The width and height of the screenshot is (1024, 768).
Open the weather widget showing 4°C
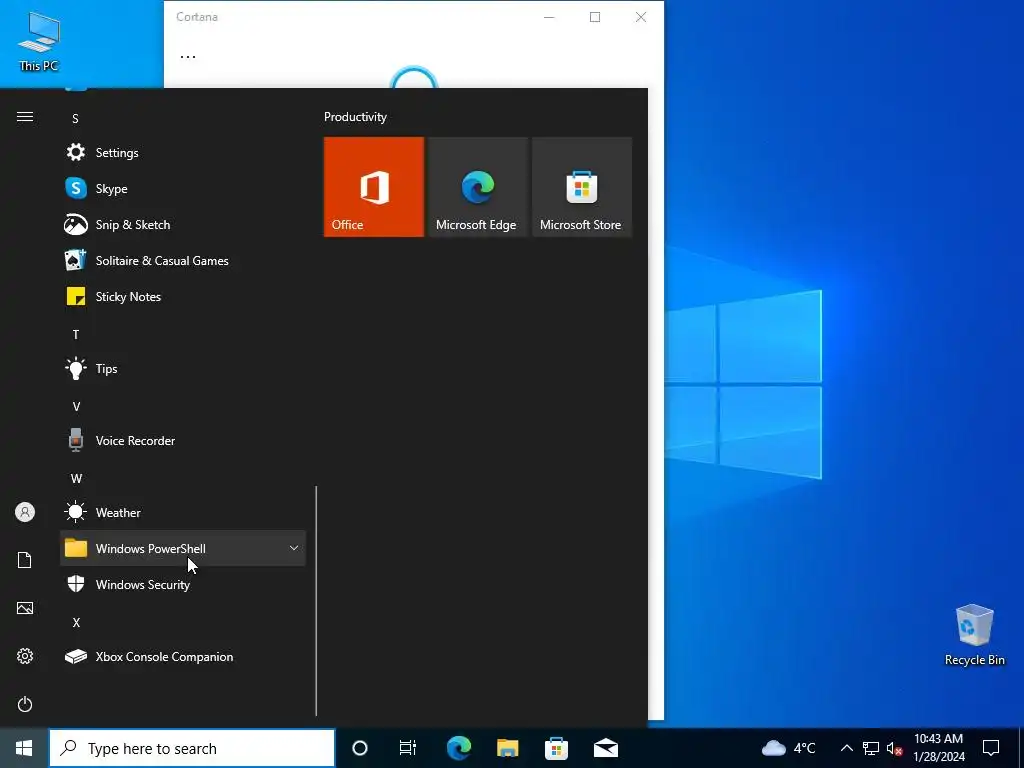tap(789, 748)
